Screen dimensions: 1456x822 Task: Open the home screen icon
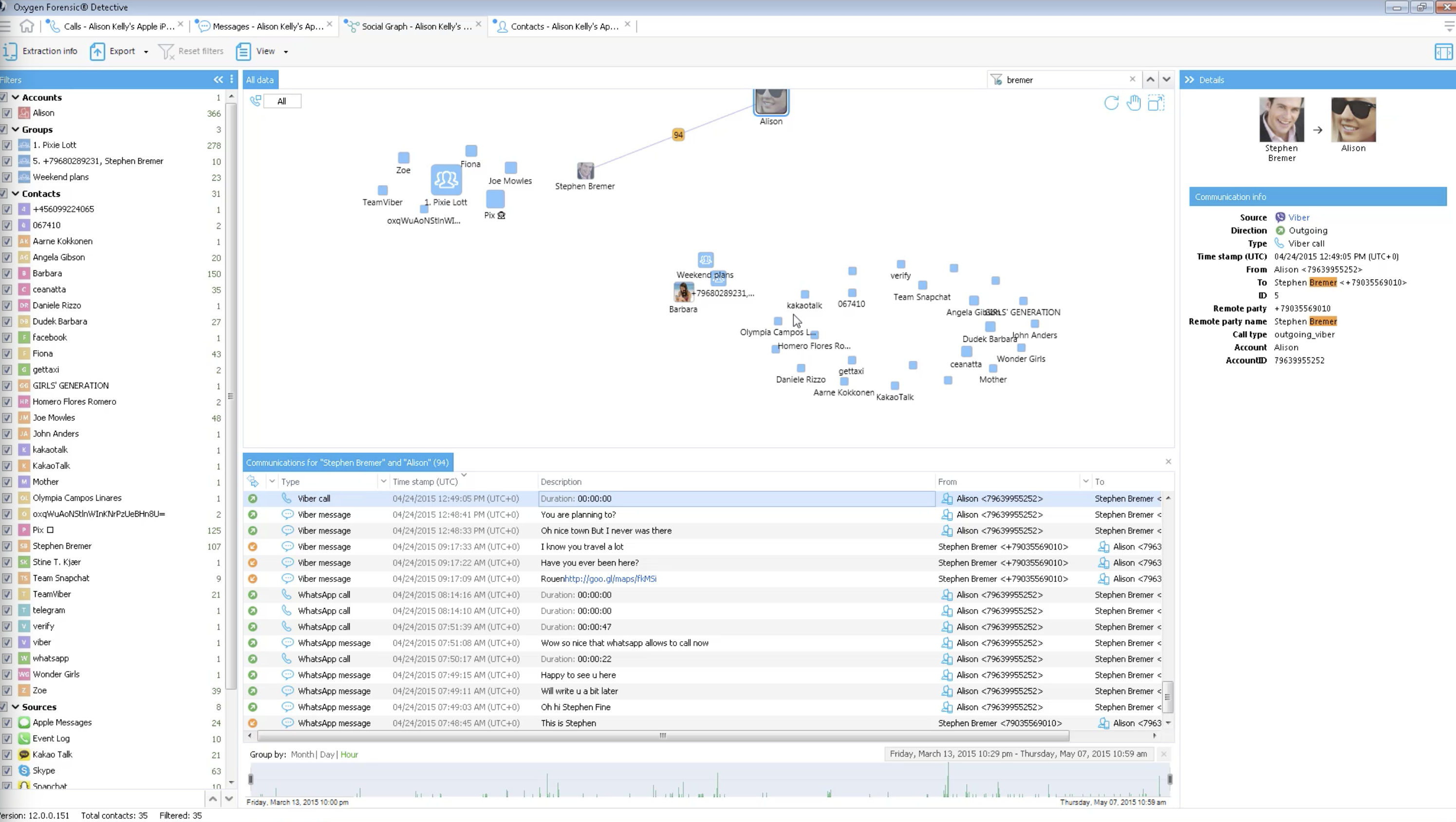click(x=27, y=26)
